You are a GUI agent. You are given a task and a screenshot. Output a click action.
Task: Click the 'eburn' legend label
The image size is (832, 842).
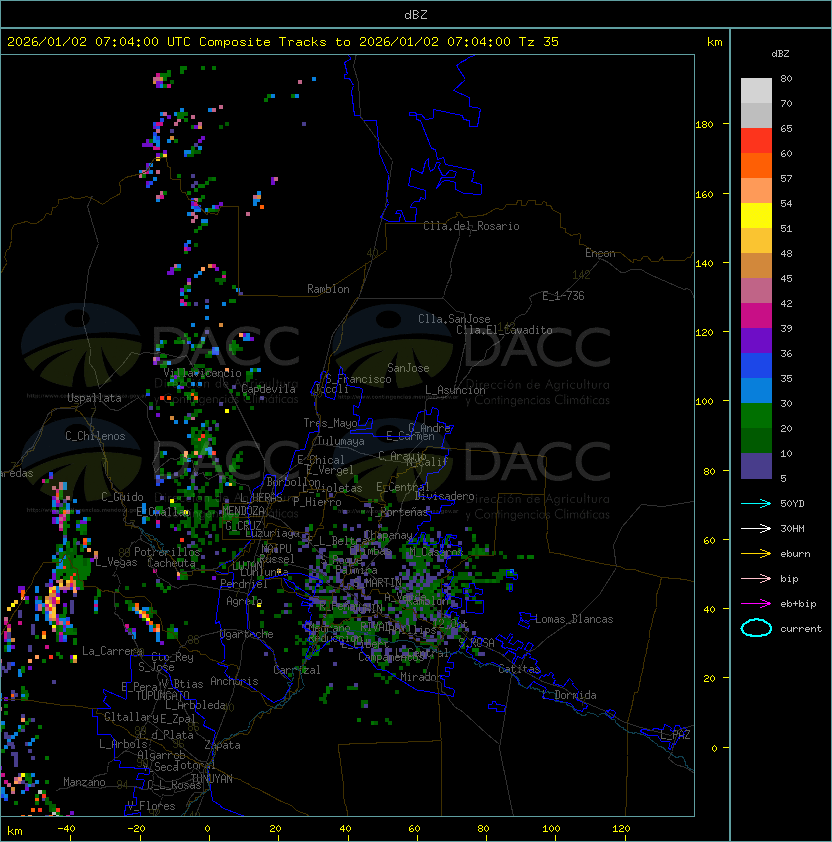click(795, 554)
